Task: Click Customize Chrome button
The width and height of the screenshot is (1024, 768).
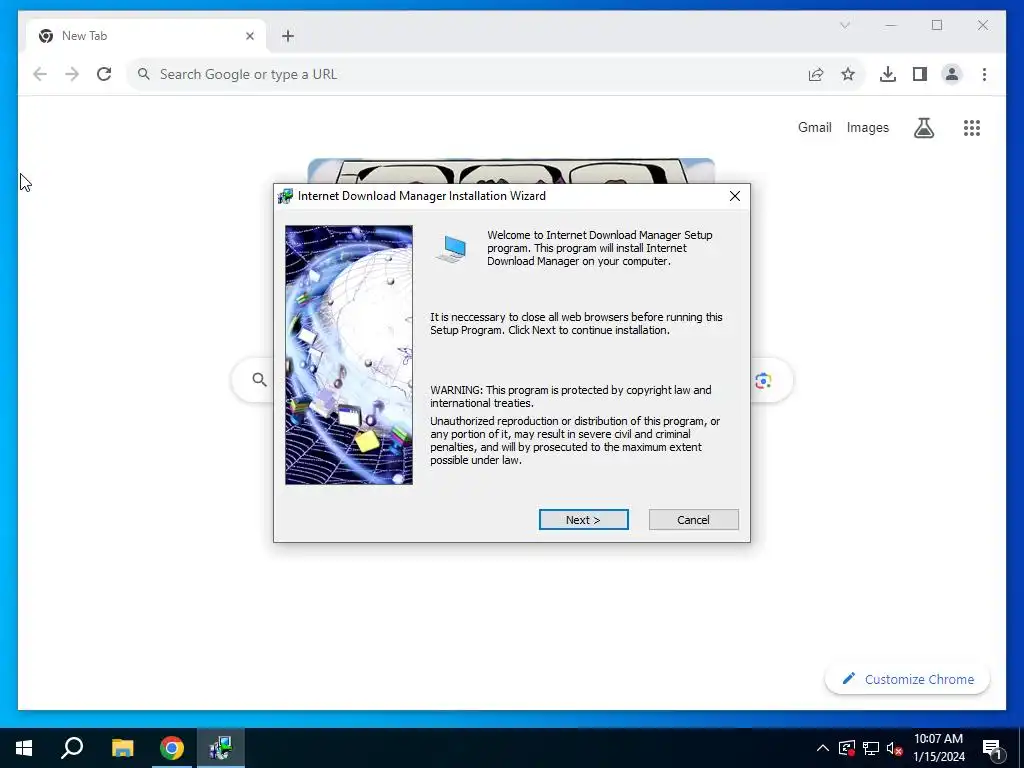Action: pos(908,679)
